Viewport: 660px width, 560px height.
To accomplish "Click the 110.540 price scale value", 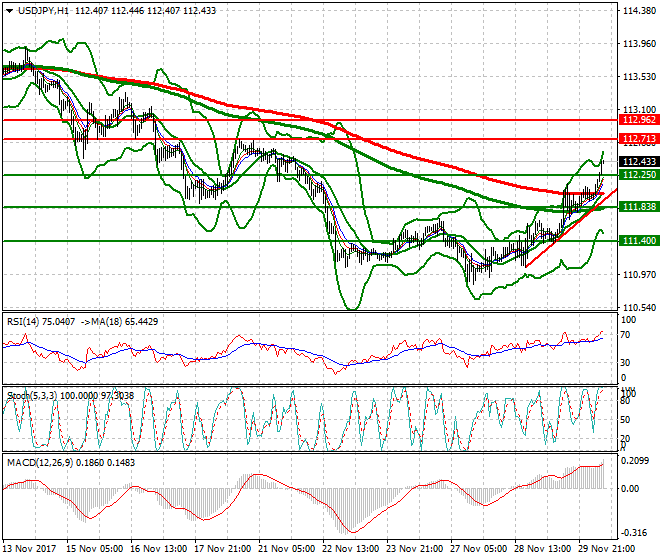I will 639,308.
